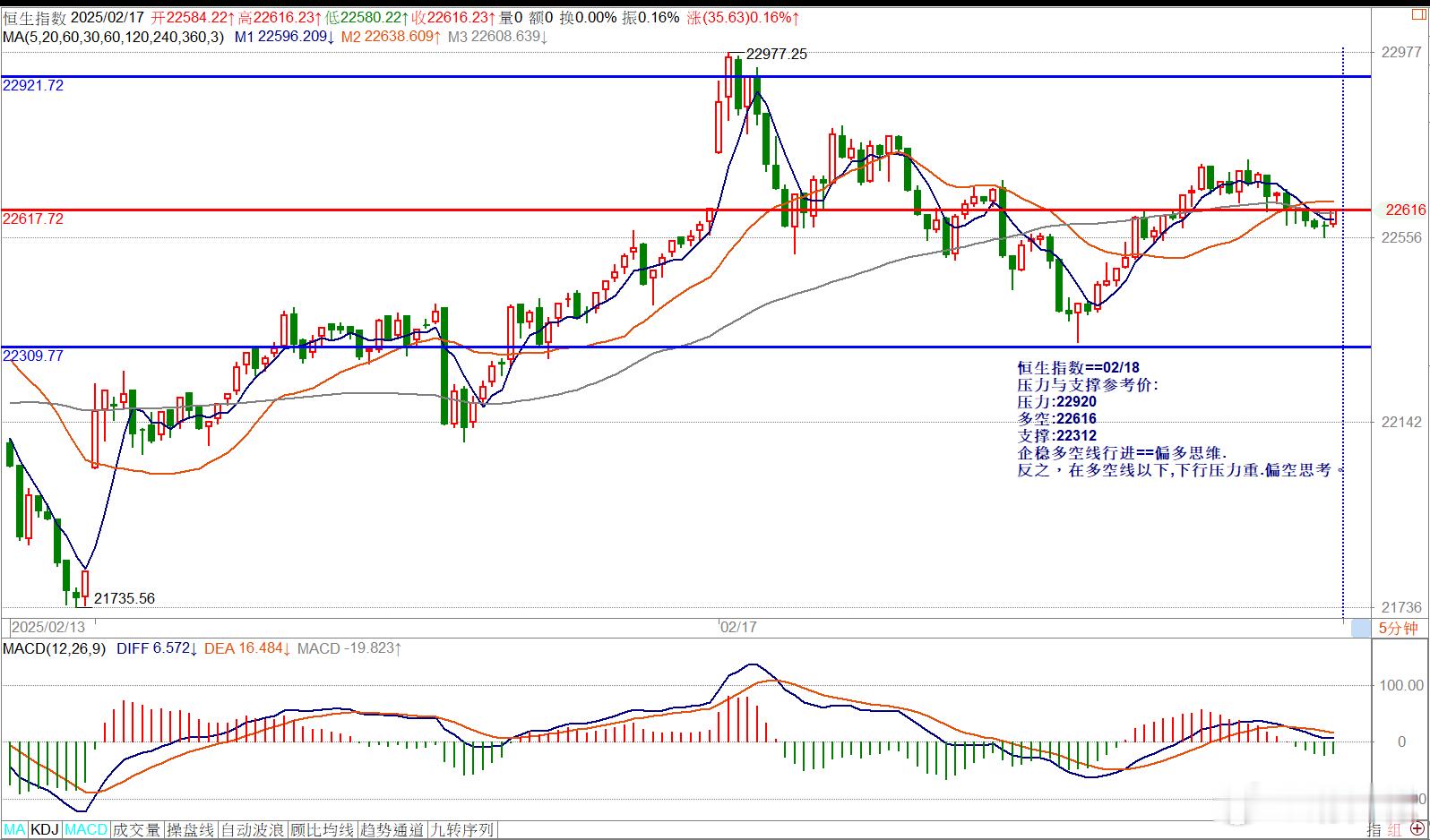
Task: Click the M1 22596.209 value
Action: 285,37
